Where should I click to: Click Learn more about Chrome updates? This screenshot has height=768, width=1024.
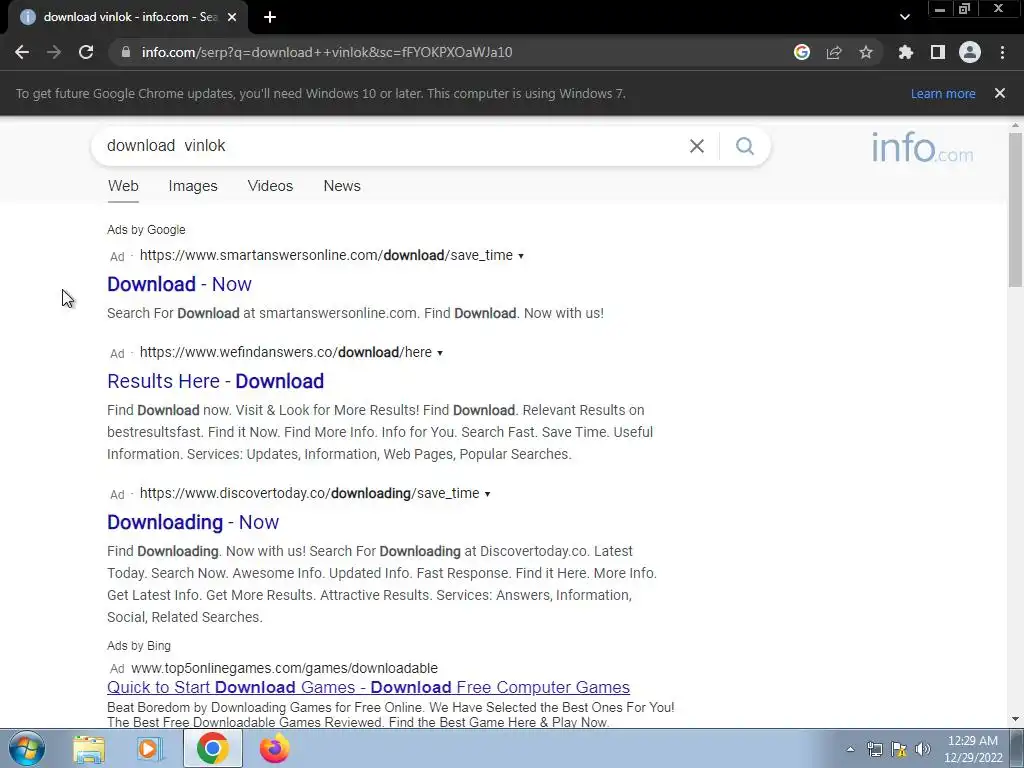(943, 93)
